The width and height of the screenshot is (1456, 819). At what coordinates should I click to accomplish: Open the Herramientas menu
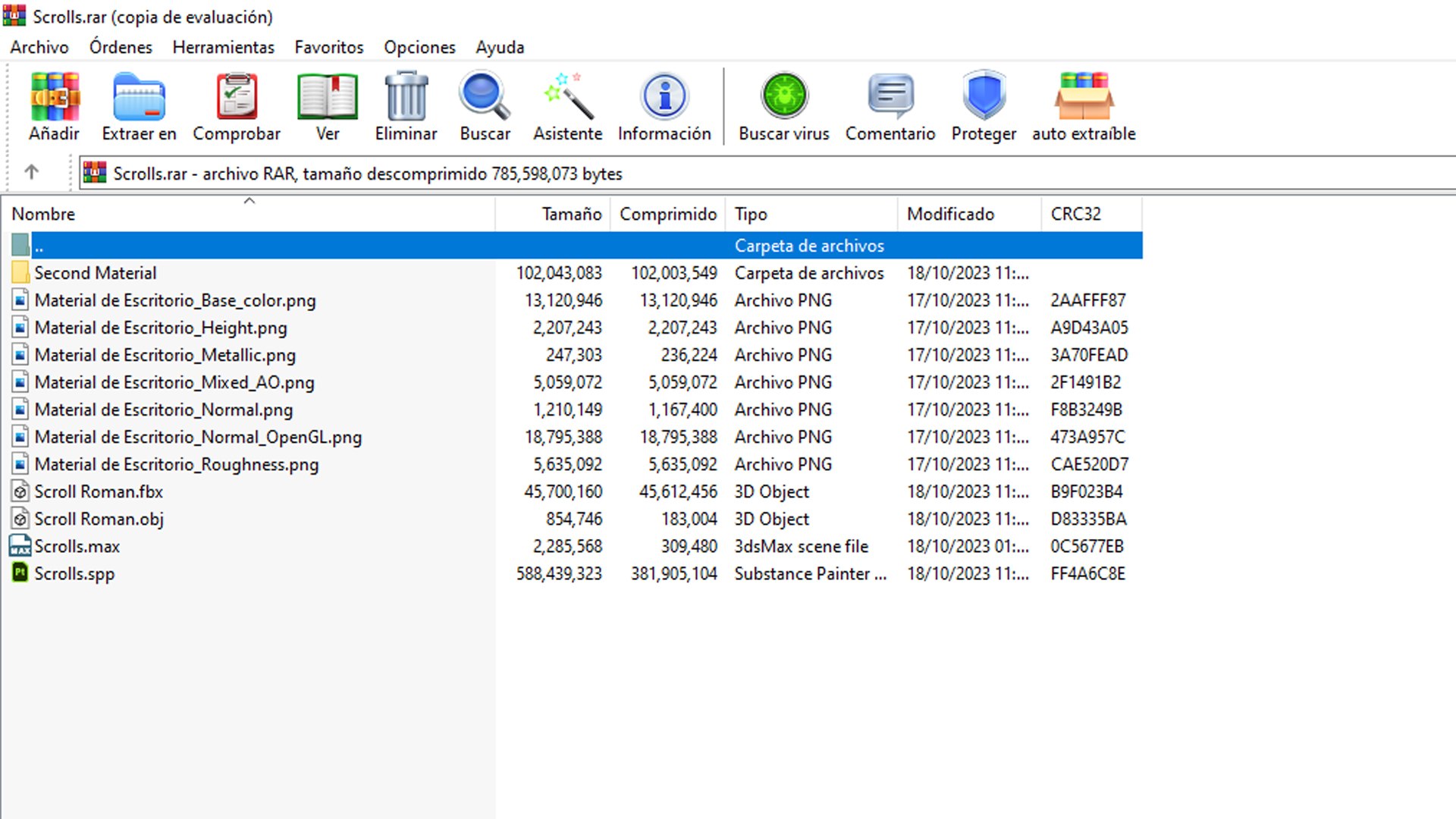pyautogui.click(x=223, y=47)
